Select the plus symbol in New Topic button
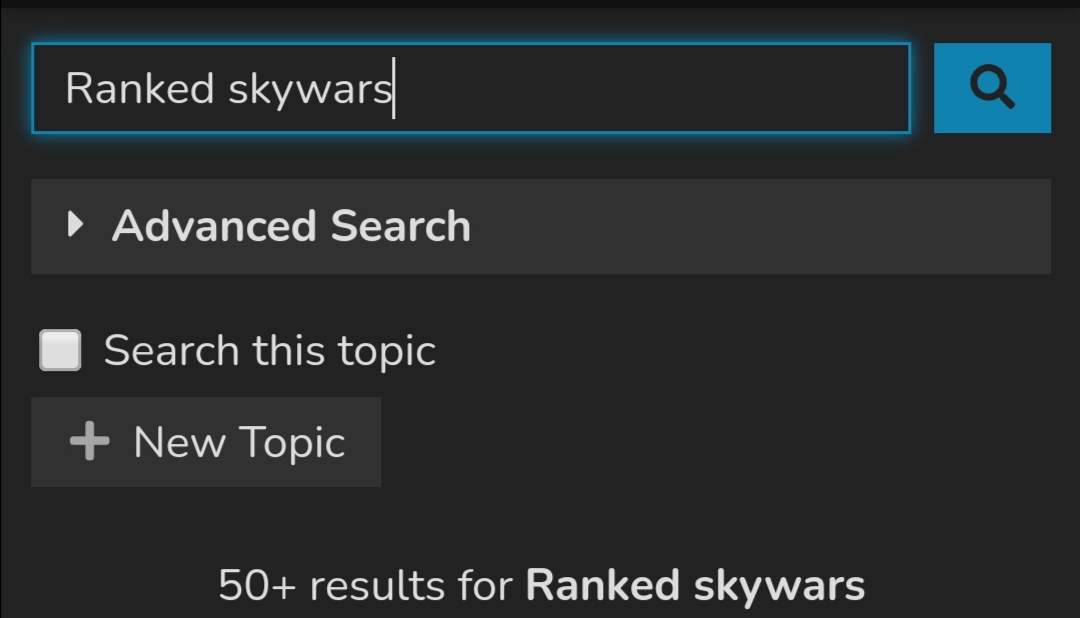Screen dimensions: 1080x618 (x=90, y=442)
